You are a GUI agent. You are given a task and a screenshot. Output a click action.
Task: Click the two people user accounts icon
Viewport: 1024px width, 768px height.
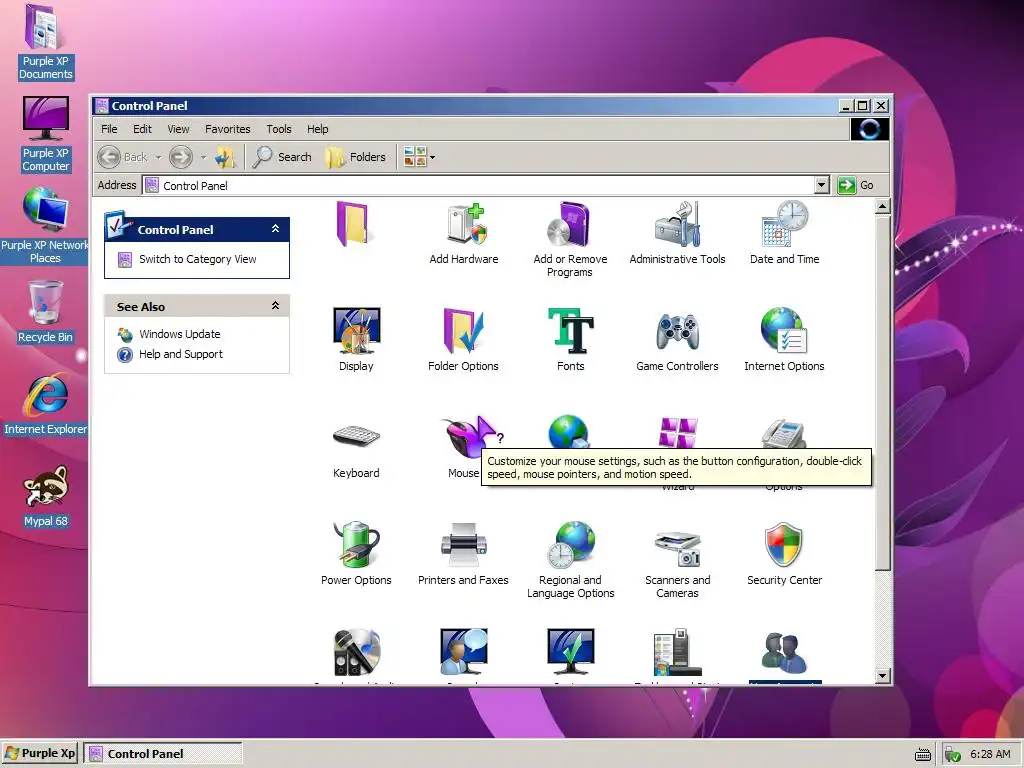coord(784,653)
